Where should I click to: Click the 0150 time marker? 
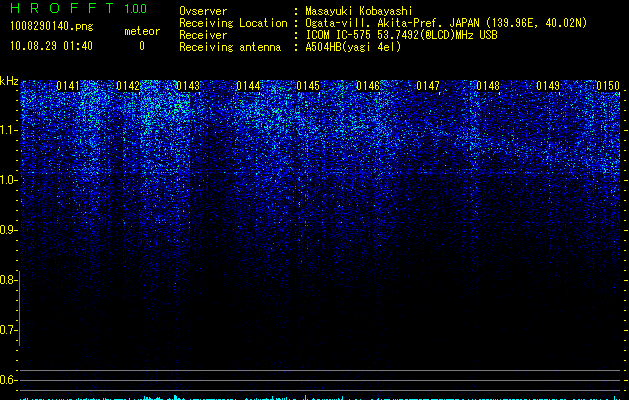(x=608, y=86)
